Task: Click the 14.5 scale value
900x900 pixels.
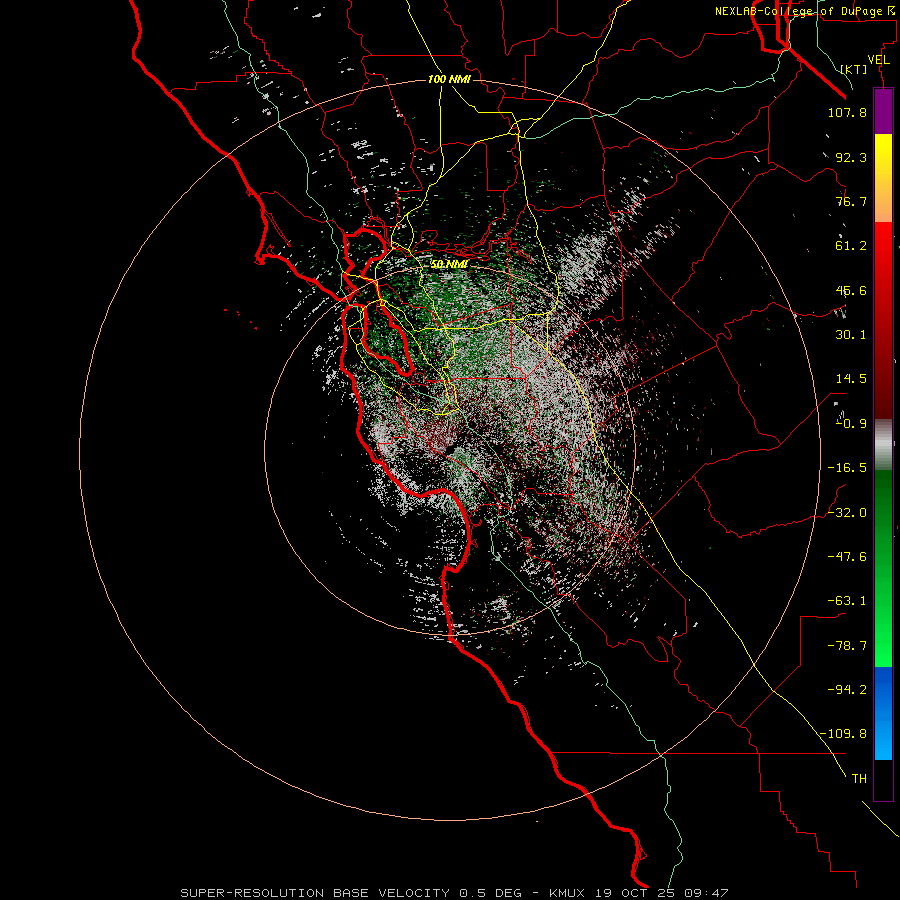Action: click(x=851, y=379)
